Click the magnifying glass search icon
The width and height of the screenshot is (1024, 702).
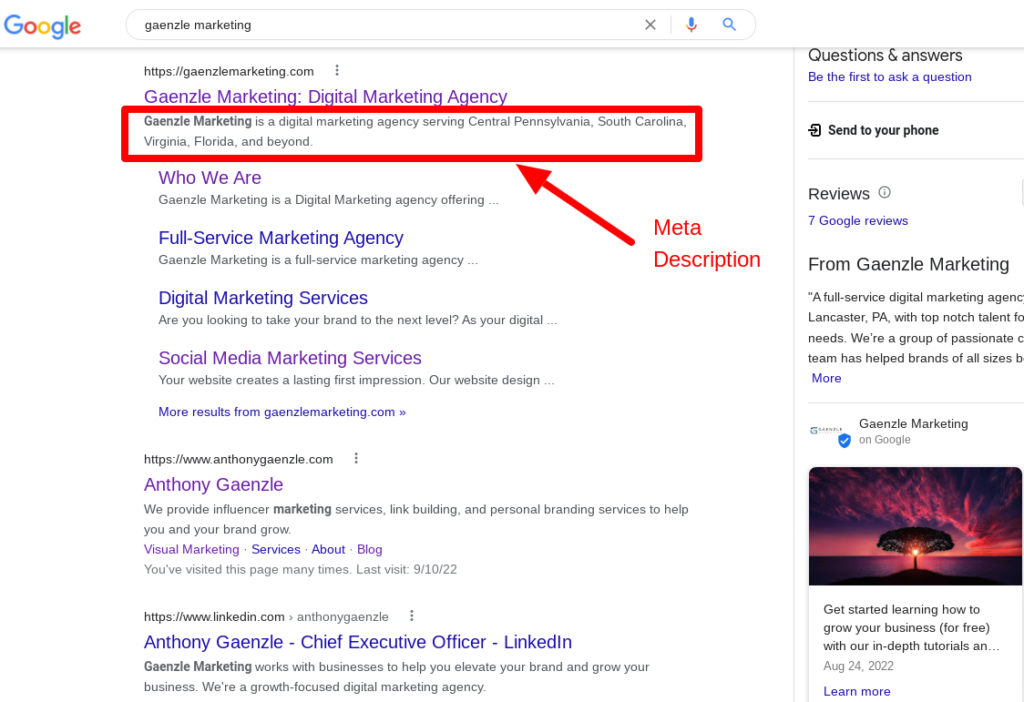729,25
